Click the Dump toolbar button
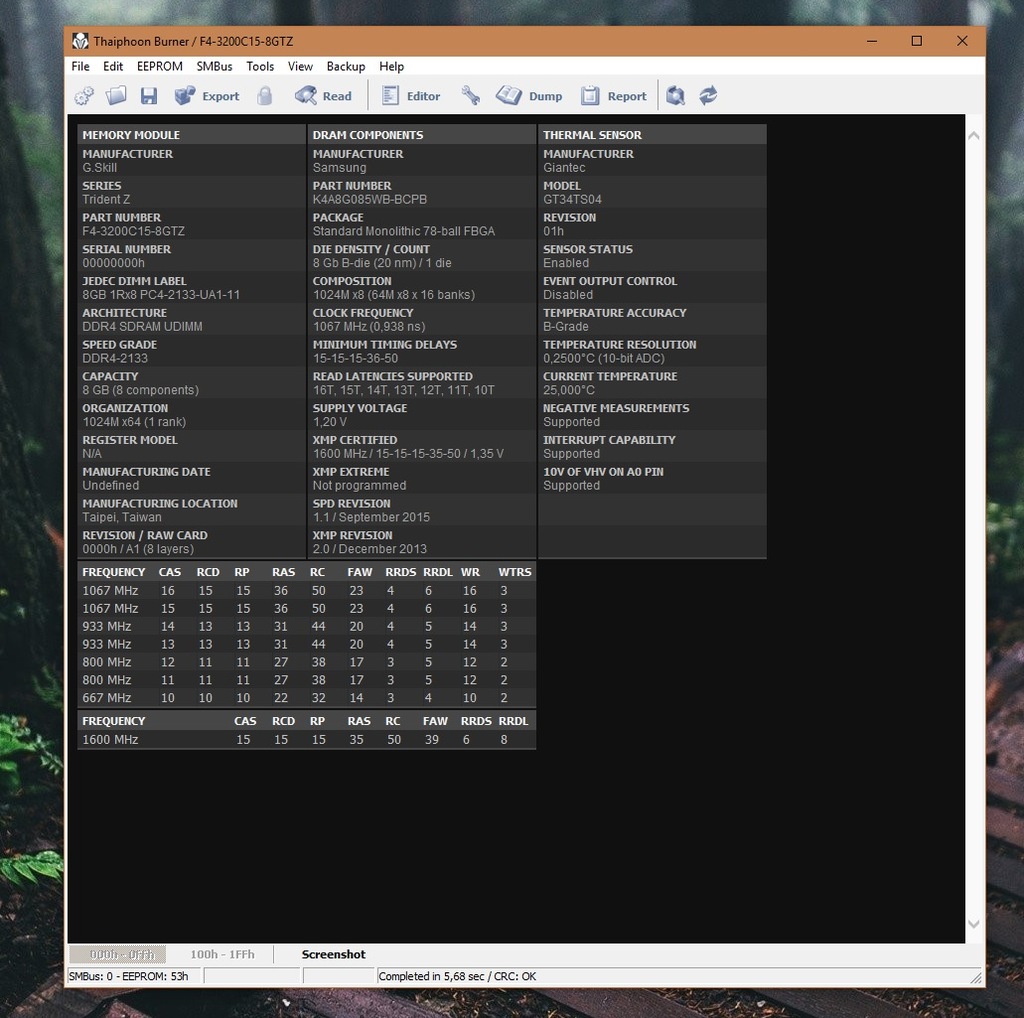This screenshot has height=1018, width=1024. click(529, 96)
